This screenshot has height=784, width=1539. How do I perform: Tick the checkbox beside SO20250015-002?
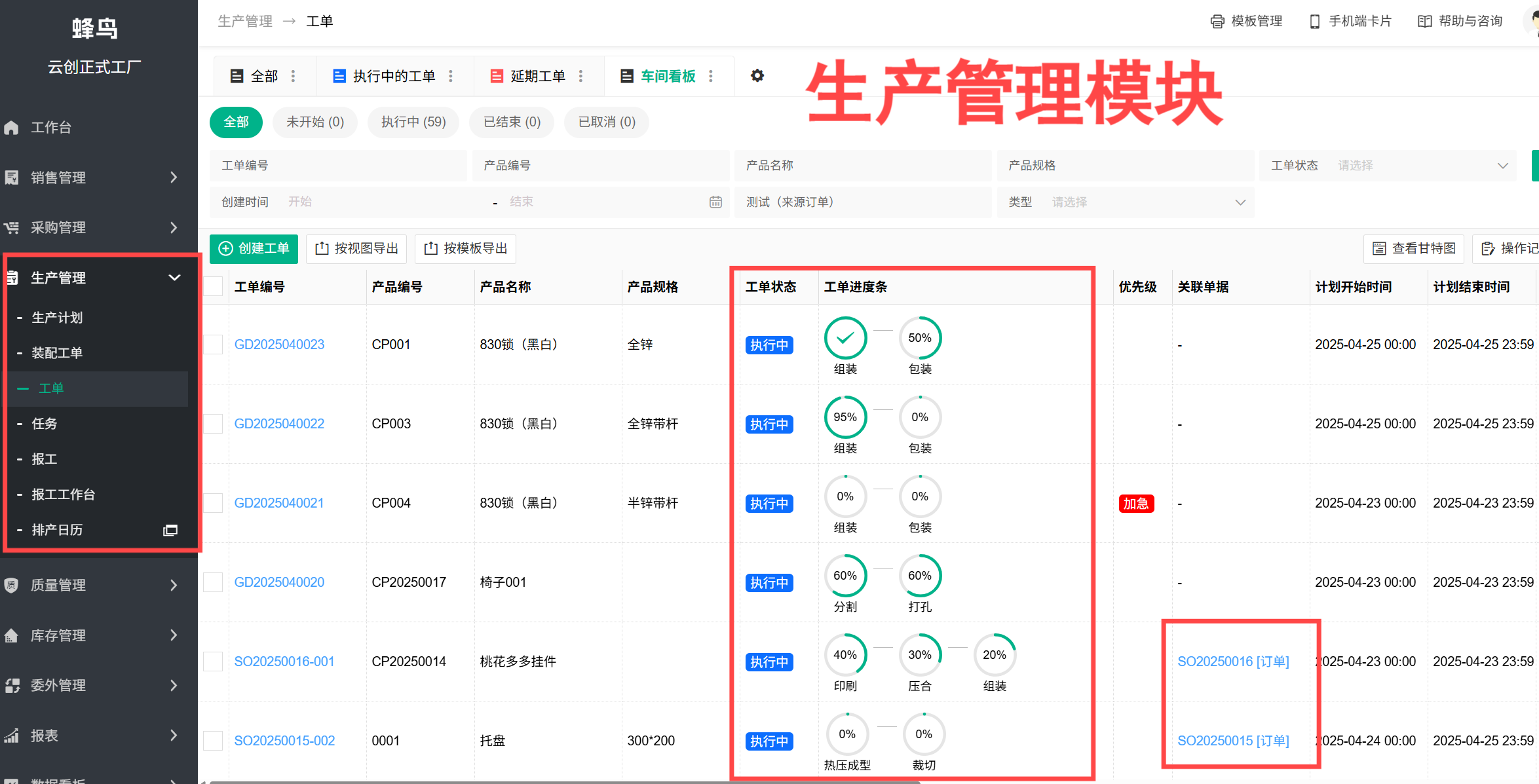[x=213, y=740]
